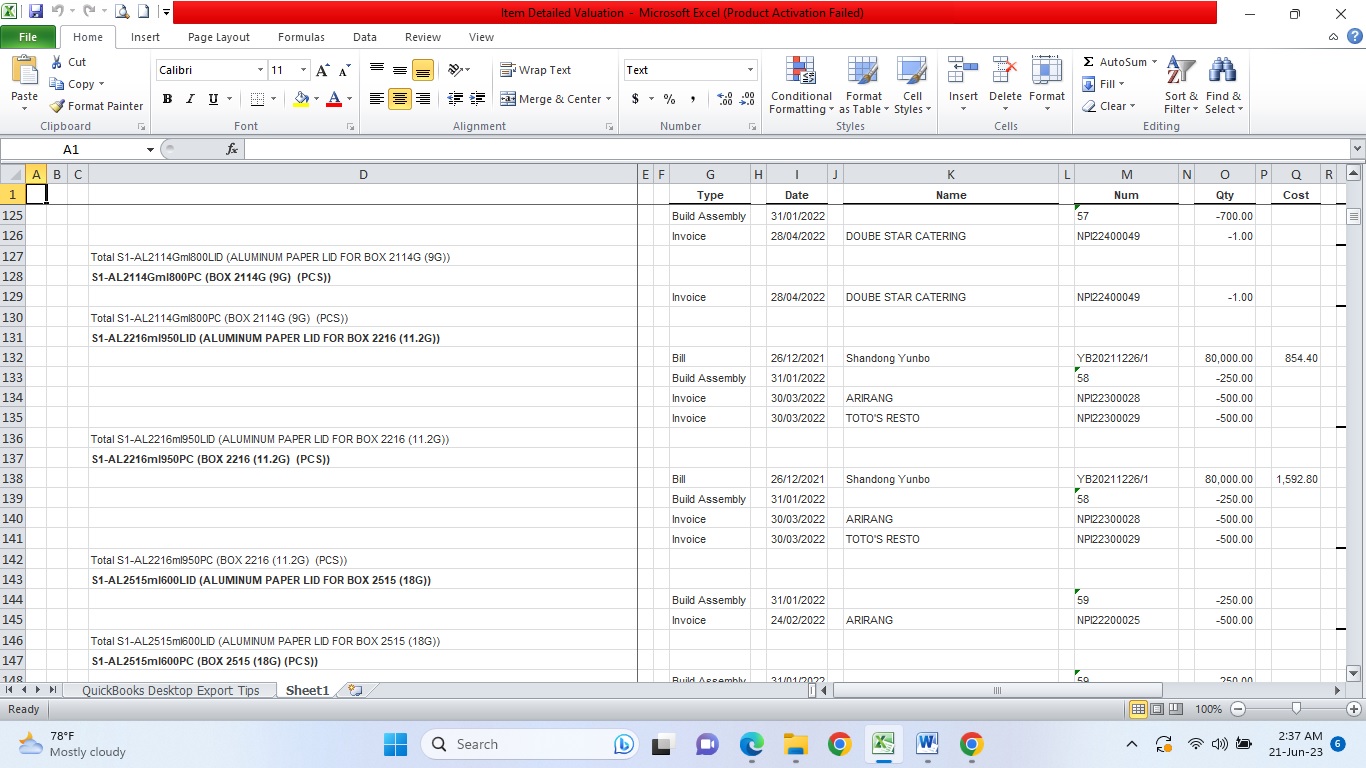The image size is (1366, 768).
Task: Switch to Normal view in status bar
Action: [1138, 709]
